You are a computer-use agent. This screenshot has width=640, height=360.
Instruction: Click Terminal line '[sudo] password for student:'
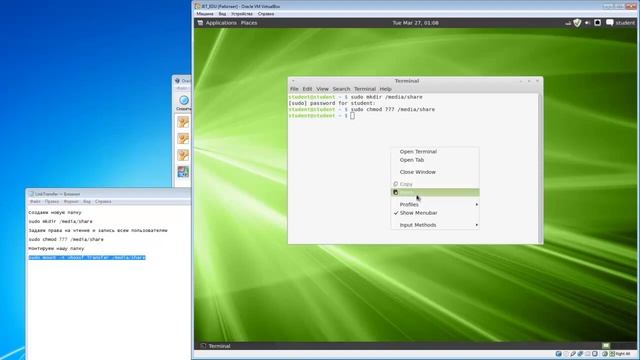[x=331, y=103]
